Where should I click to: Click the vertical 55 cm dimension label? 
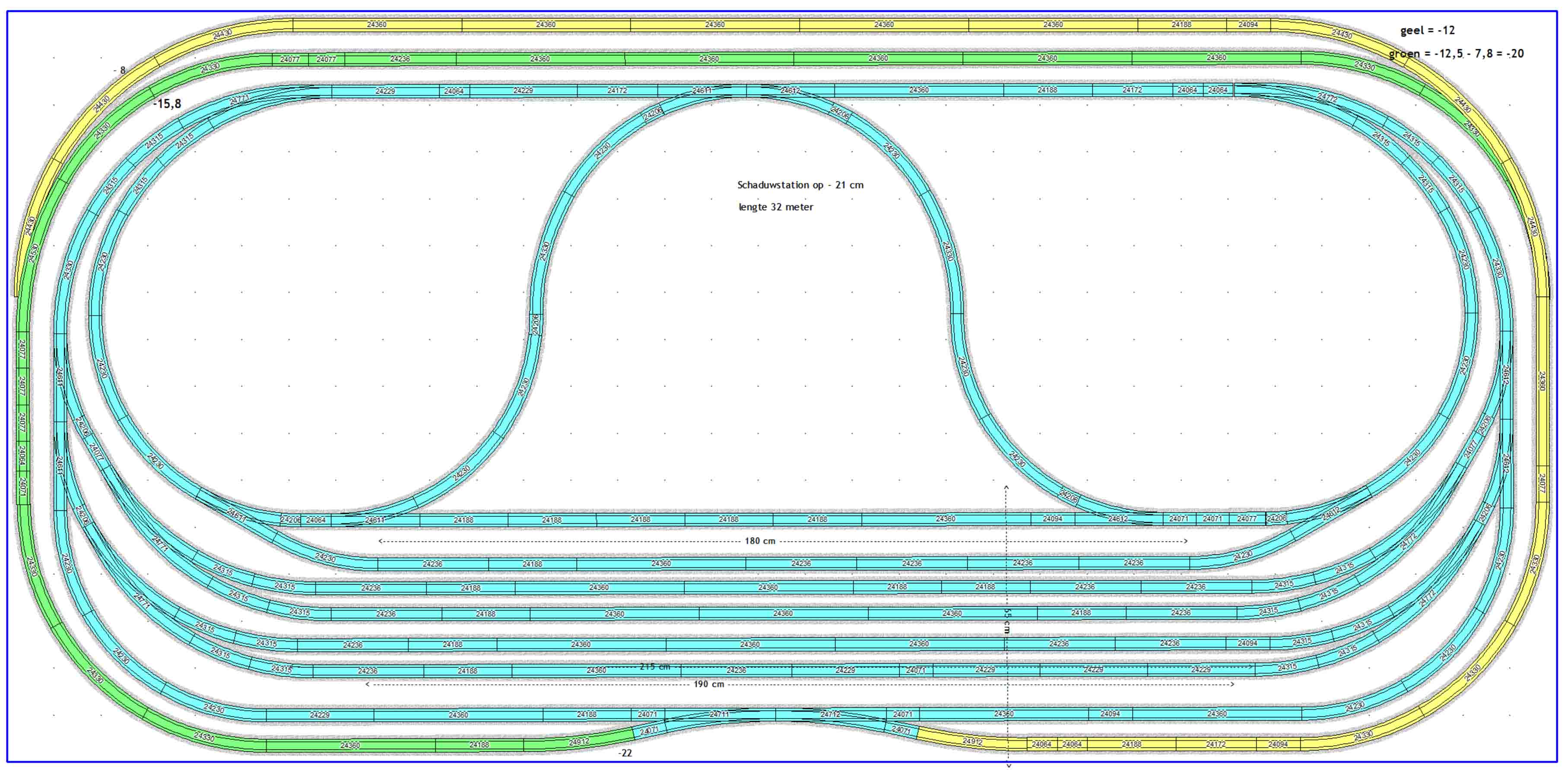point(1006,620)
